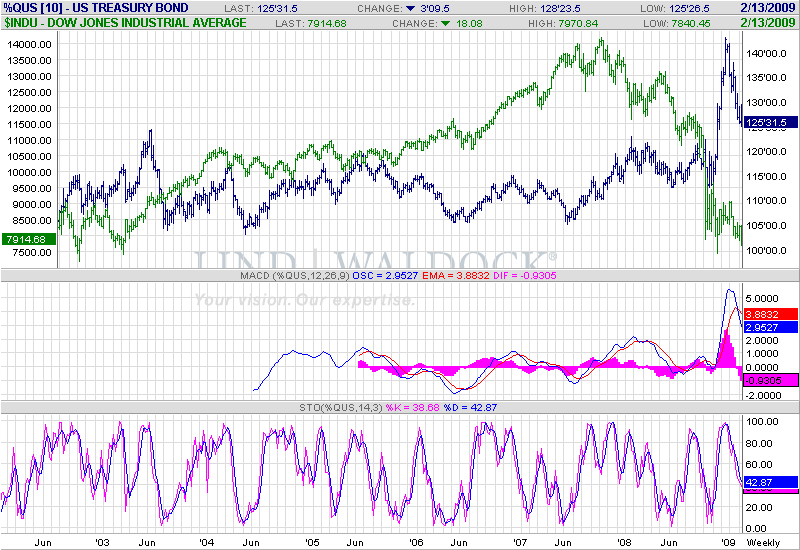
Task: Click the CHANGE 18.08 value in Dow row
Action: pos(469,23)
